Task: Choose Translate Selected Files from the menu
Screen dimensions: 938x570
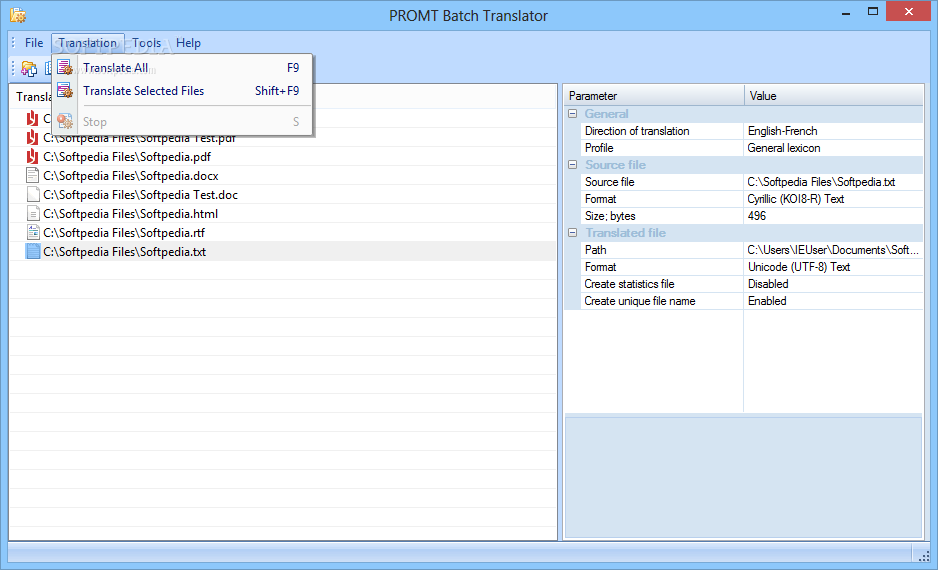Action: point(182,91)
